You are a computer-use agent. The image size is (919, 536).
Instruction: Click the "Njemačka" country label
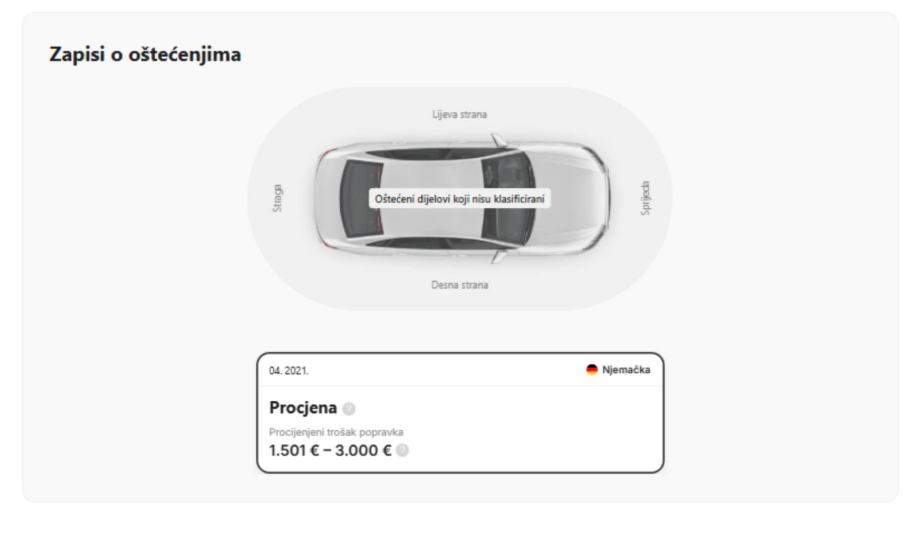tap(627, 370)
